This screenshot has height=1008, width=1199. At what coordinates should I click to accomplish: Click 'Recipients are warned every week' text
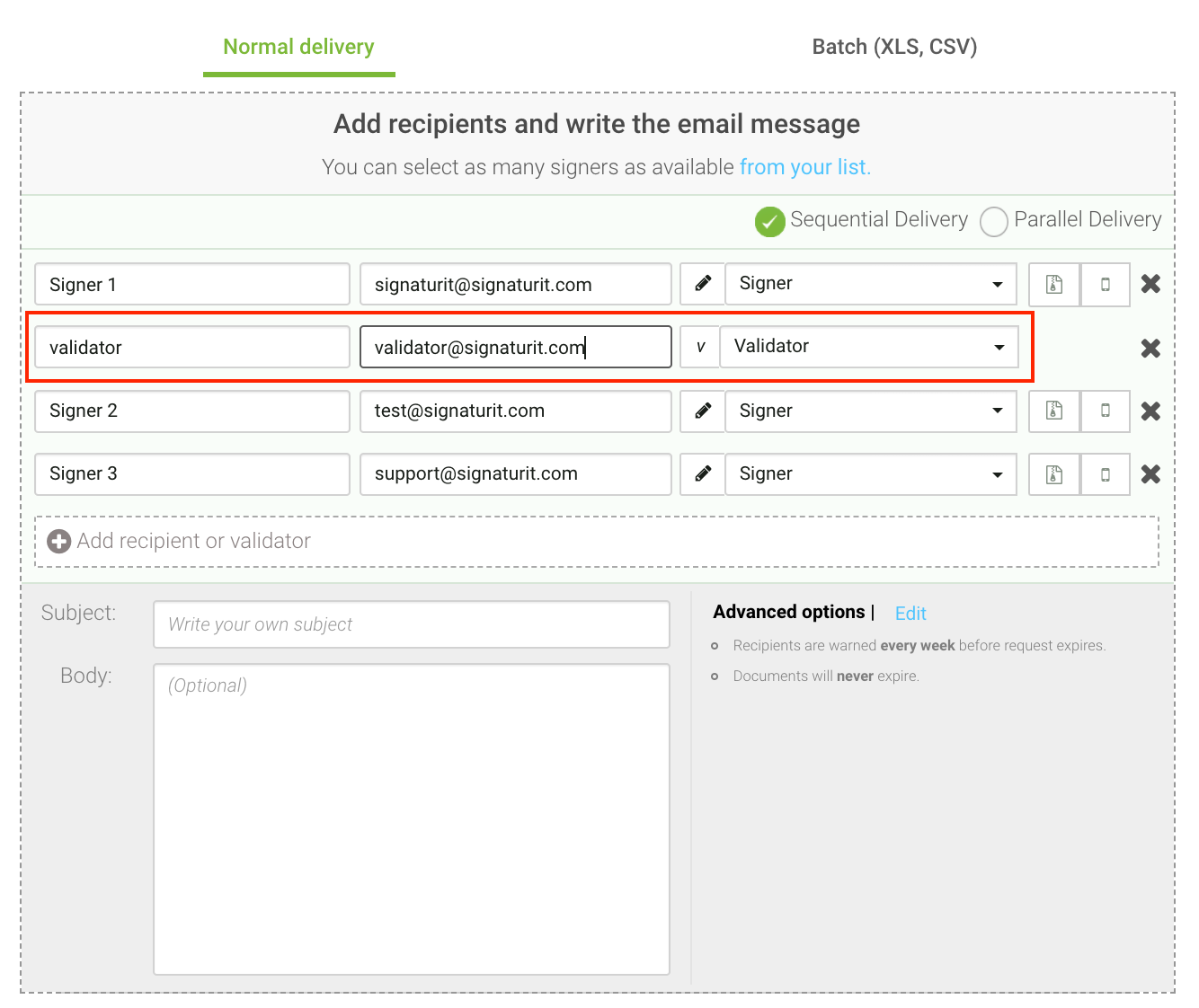coord(919,646)
